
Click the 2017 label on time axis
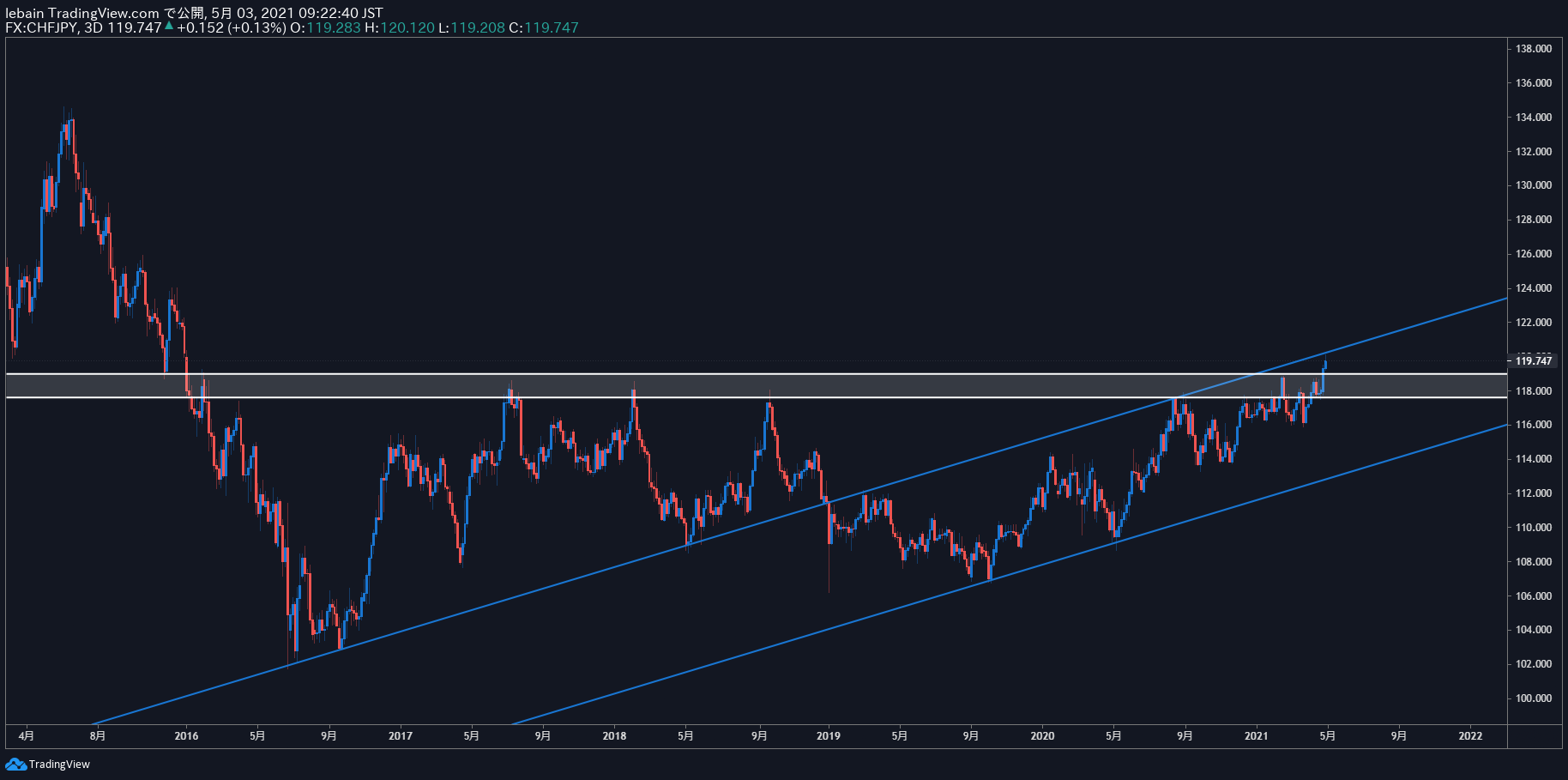pos(400,735)
